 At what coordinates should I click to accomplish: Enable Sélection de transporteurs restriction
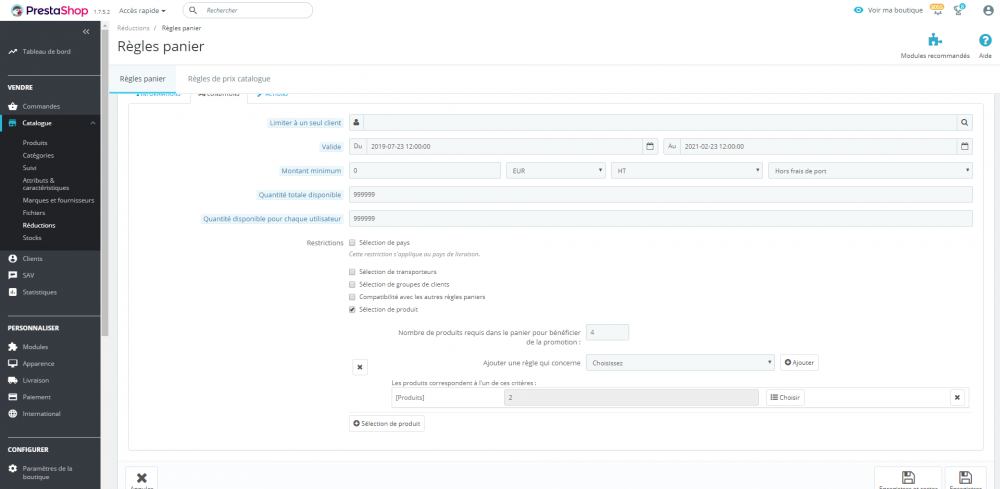coord(352,272)
